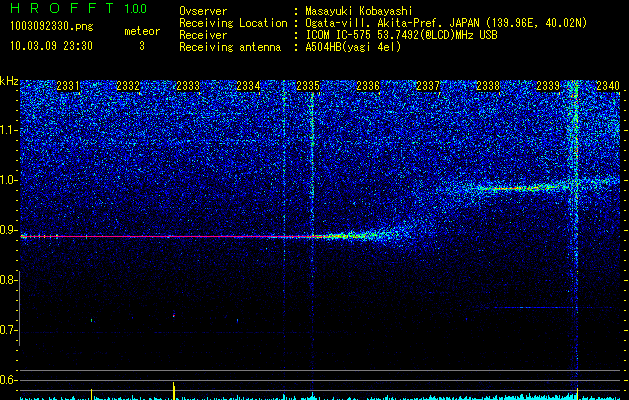Click the 2332 time marker
The height and width of the screenshot is (400, 629).
click(x=128, y=86)
